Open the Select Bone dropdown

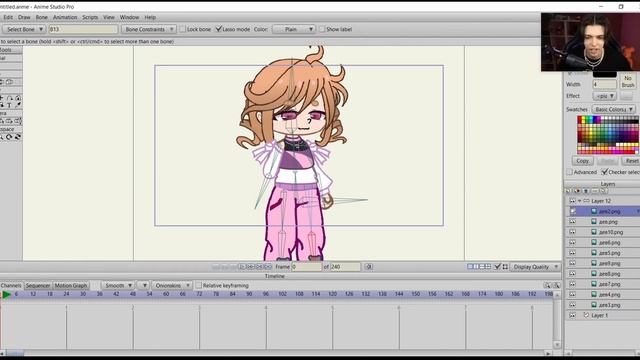tap(24, 29)
